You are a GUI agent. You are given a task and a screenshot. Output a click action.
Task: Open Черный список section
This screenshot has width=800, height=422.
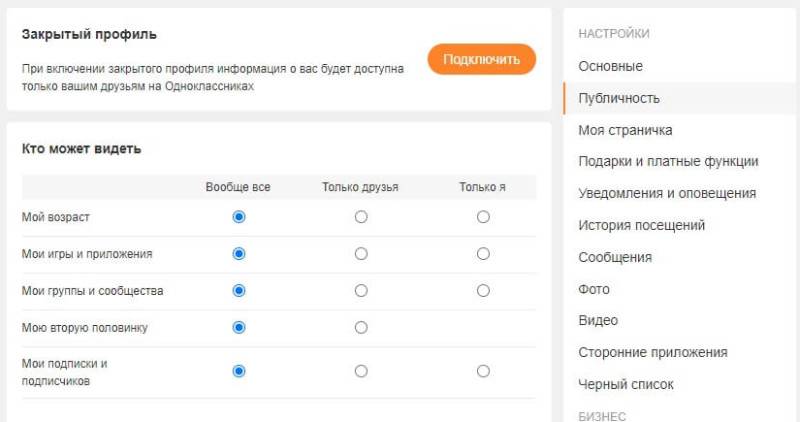[x=626, y=384]
